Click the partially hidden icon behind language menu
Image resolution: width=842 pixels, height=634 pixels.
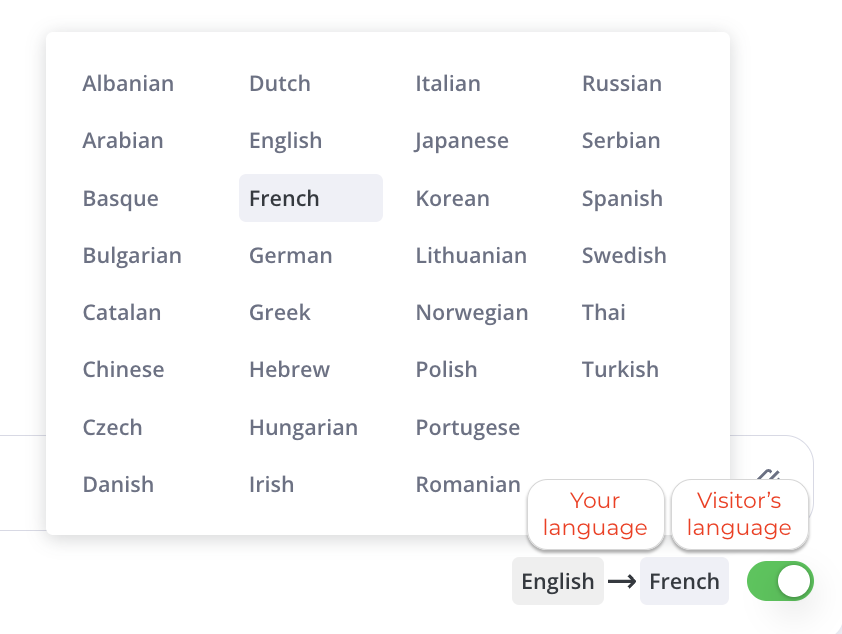(768, 475)
